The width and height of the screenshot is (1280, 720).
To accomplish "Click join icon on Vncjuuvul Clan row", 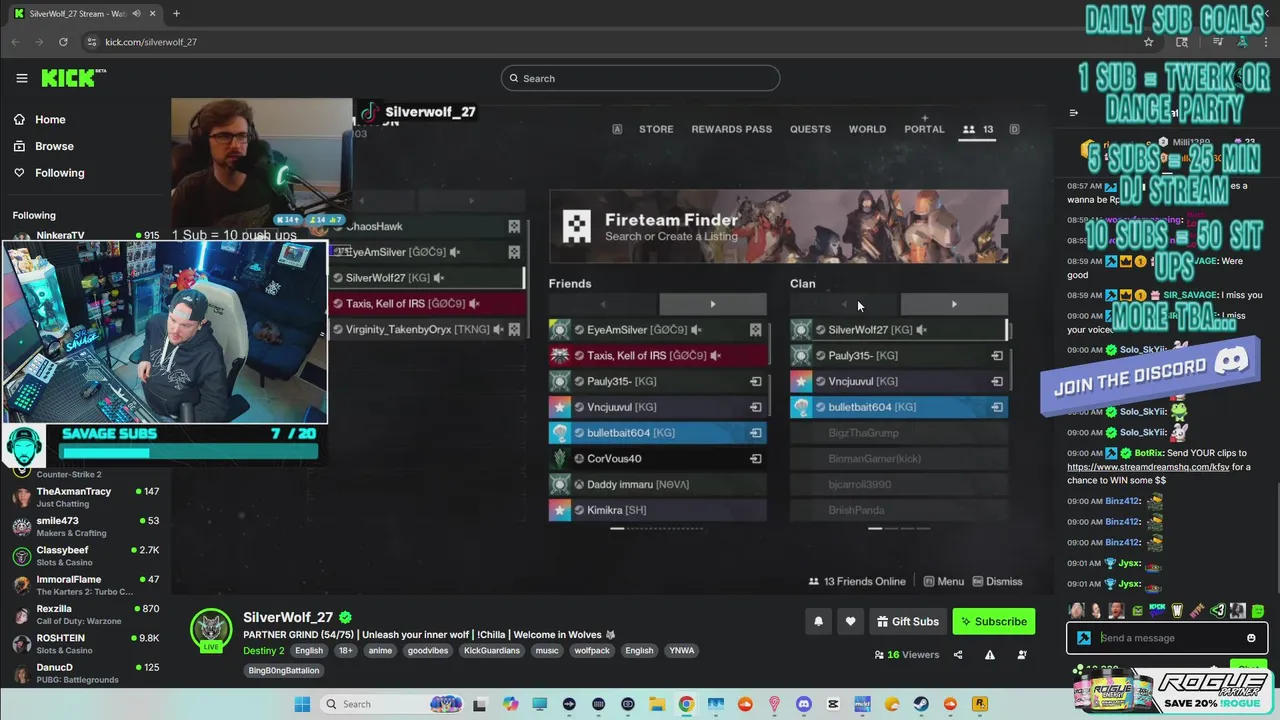I will (x=997, y=381).
